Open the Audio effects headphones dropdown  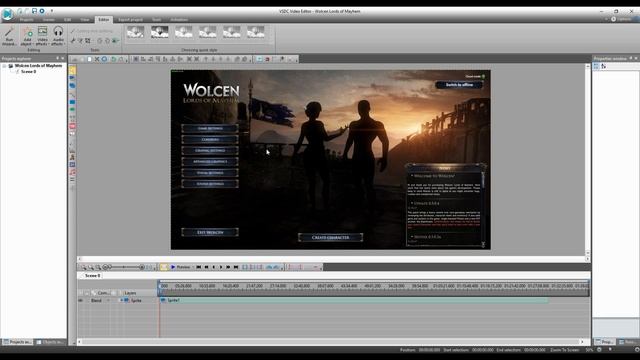pyautogui.click(x=58, y=37)
